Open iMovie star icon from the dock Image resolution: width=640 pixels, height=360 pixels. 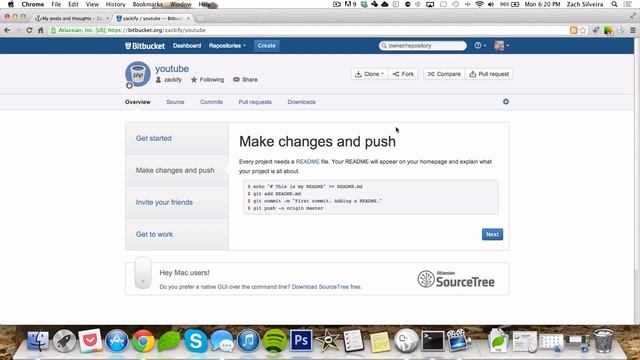(x=327, y=341)
